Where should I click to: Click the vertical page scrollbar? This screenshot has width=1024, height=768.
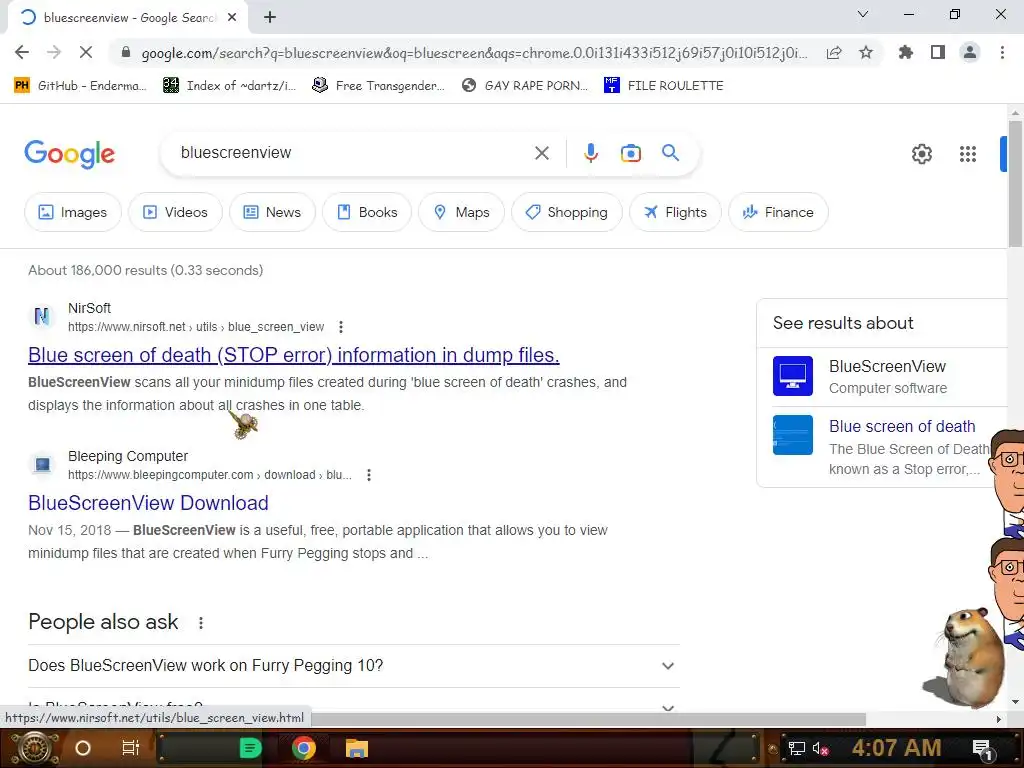click(x=1015, y=183)
